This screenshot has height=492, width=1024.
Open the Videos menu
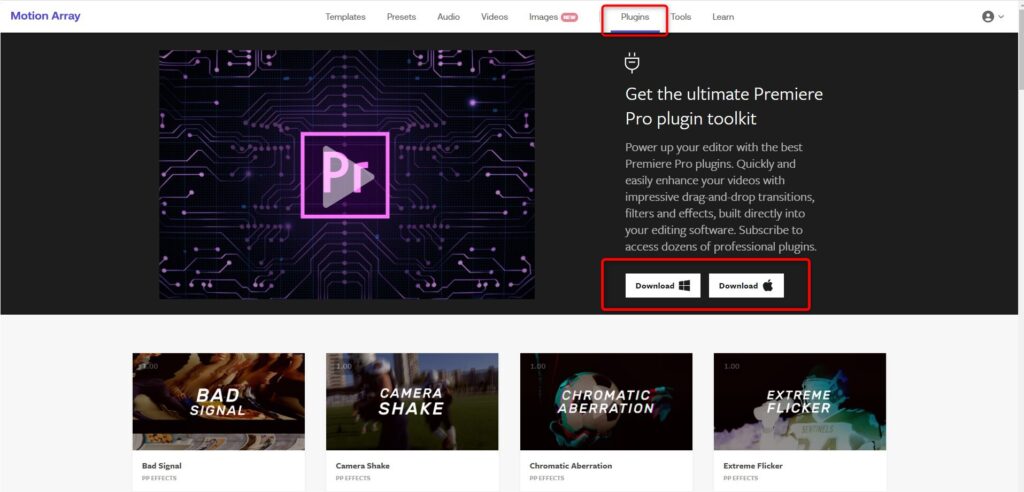tap(494, 17)
